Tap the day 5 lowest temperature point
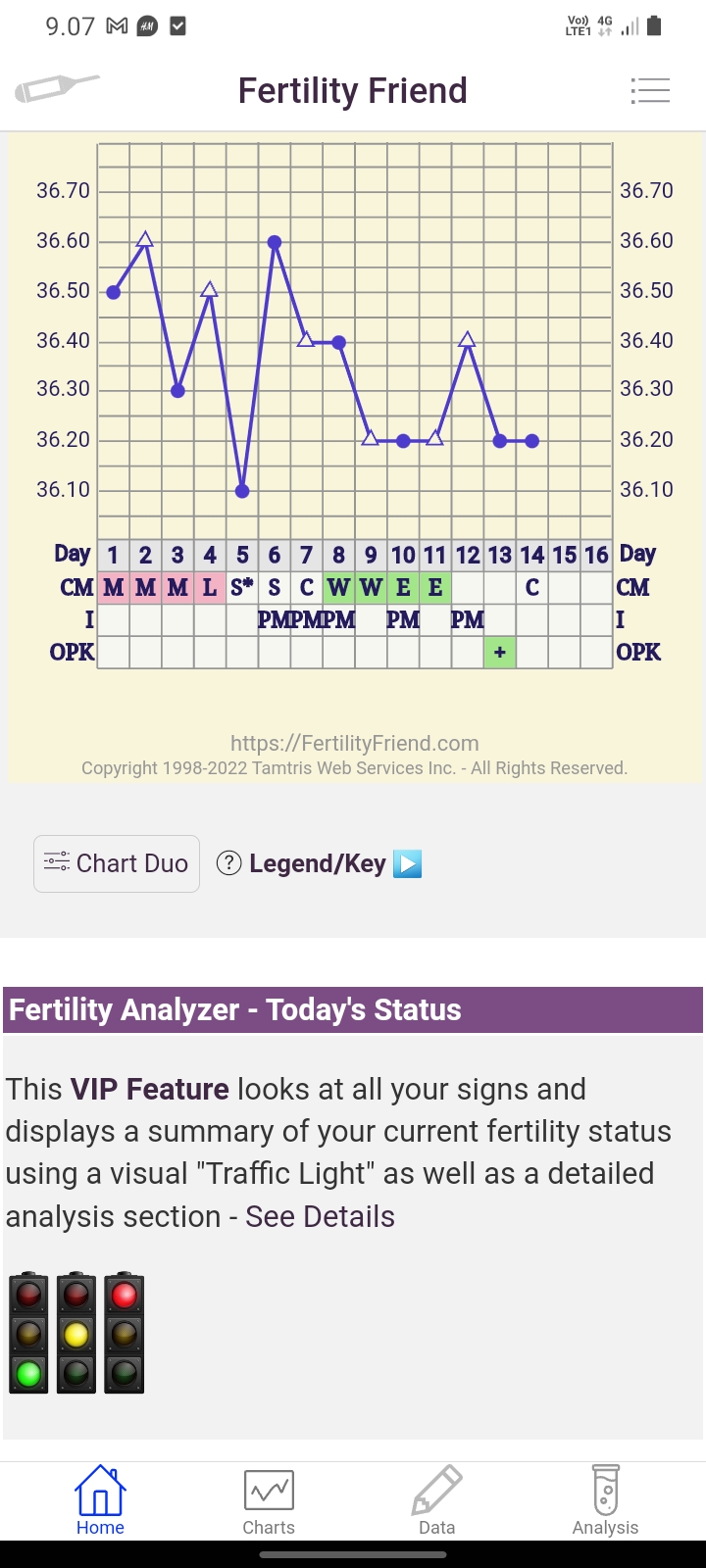This screenshot has width=706, height=1568. (242, 491)
